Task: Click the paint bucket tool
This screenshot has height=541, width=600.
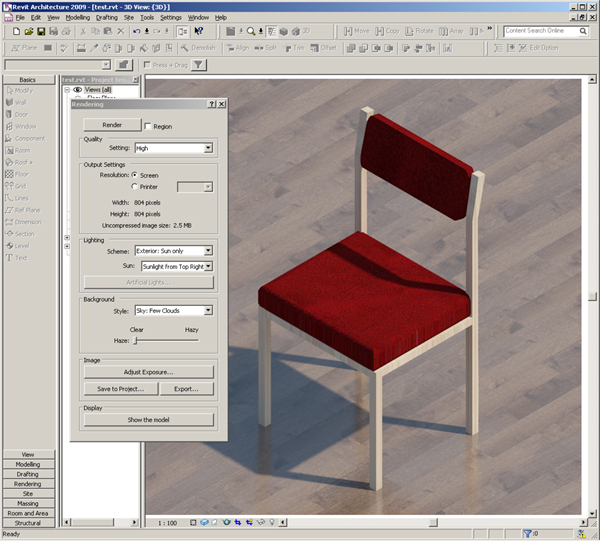Action: (144, 48)
